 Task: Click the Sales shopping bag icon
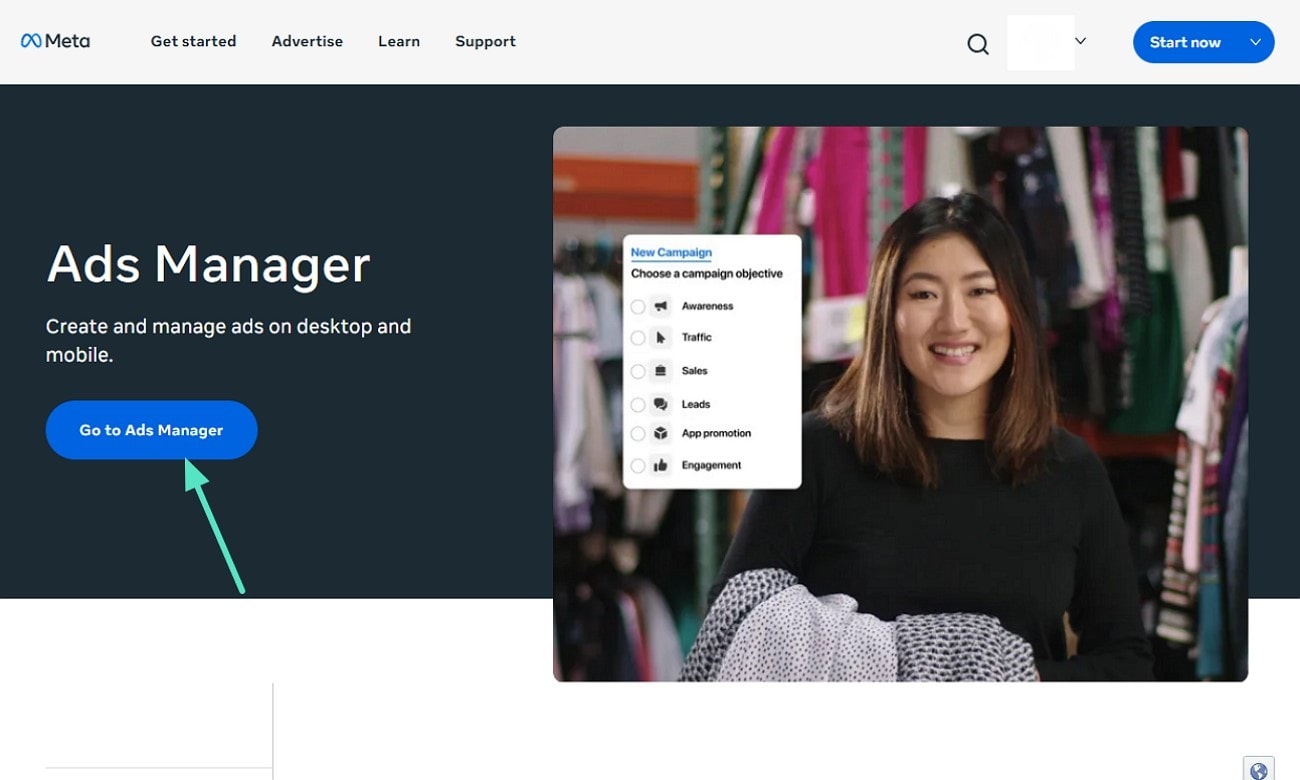coord(660,371)
